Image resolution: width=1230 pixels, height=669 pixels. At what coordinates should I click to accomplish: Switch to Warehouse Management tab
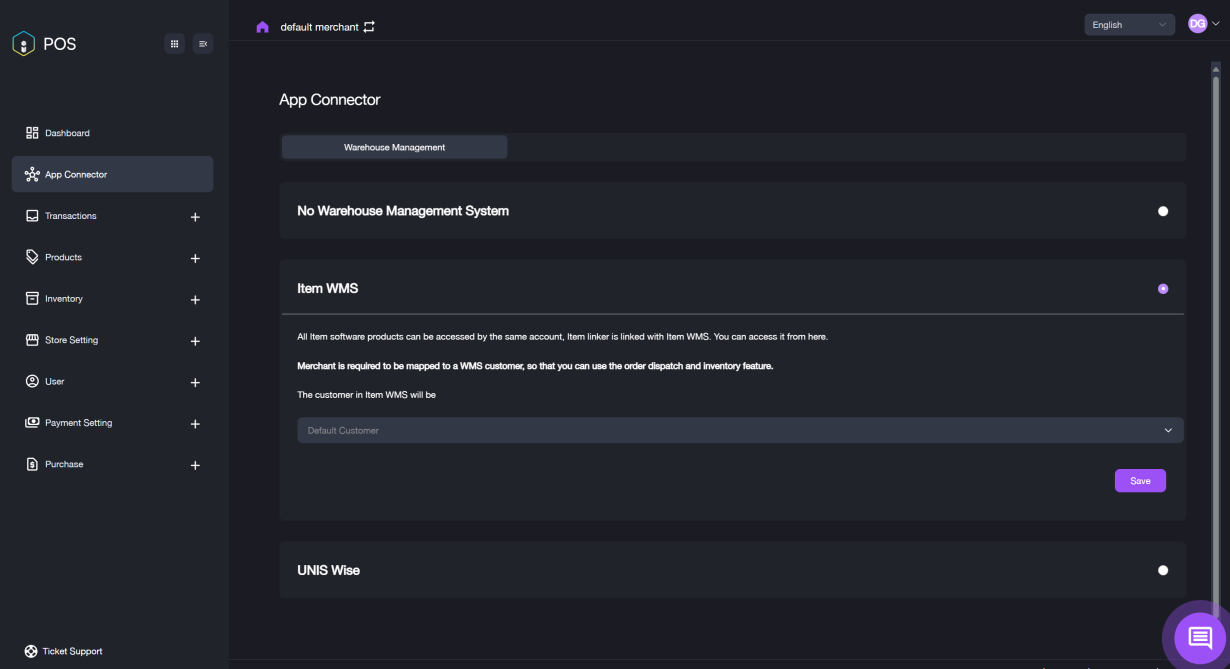tap(394, 147)
